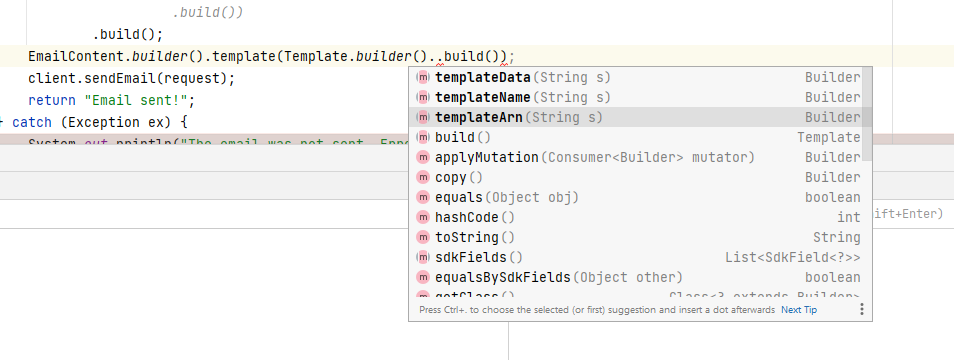The width and height of the screenshot is (954, 360).
Task: Click the catch (Exception ex) line
Action: point(100,122)
